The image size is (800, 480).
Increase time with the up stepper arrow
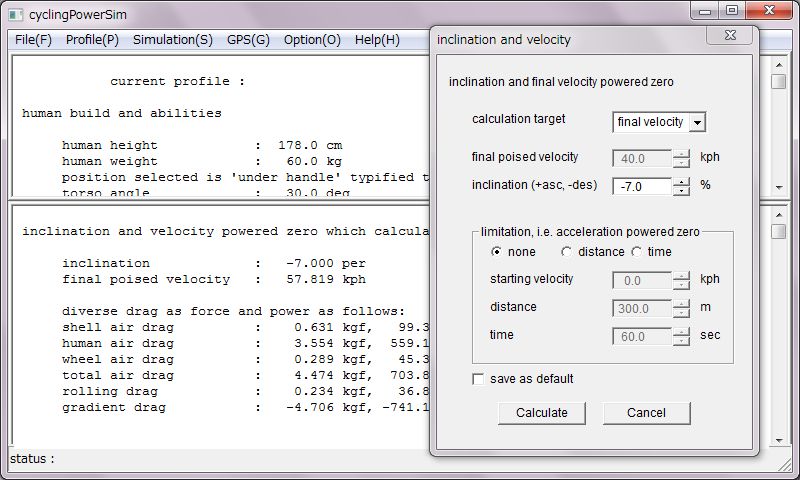681,332
